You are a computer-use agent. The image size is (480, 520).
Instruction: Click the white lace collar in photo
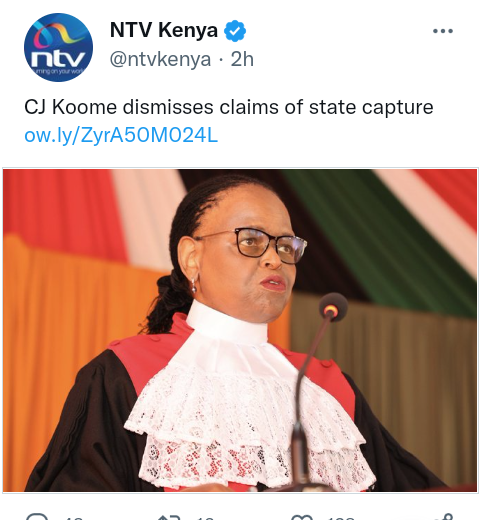[247, 413]
